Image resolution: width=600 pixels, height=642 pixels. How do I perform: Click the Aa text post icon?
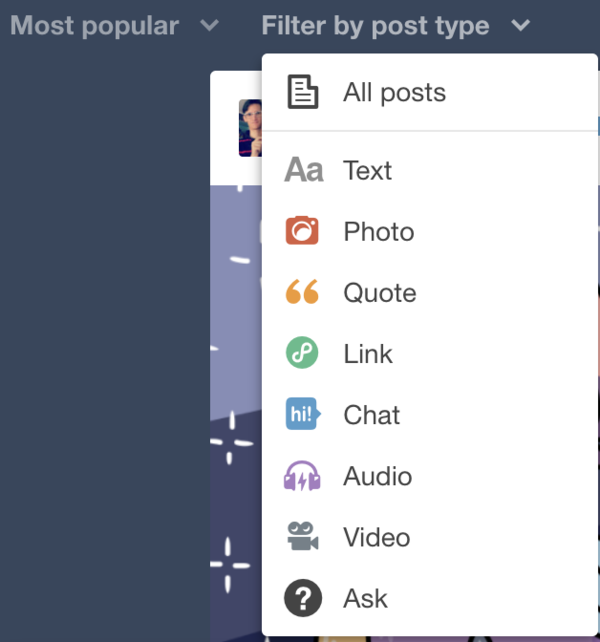pyautogui.click(x=304, y=170)
